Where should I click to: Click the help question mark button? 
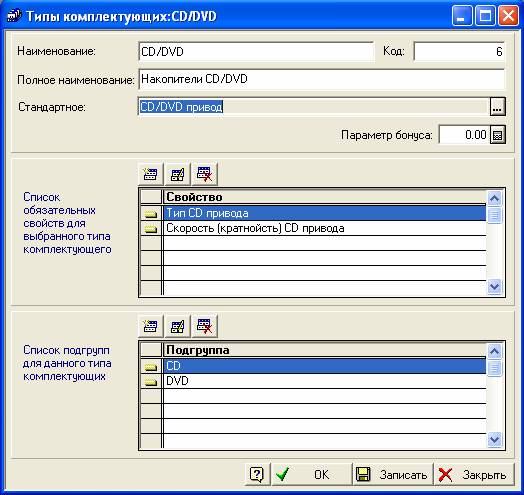click(x=257, y=474)
